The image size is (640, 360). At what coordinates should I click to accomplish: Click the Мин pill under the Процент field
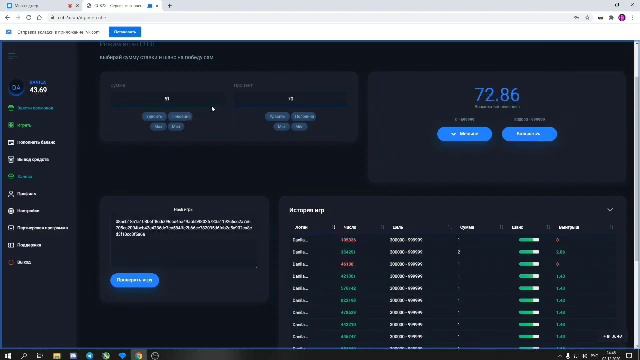(281, 127)
